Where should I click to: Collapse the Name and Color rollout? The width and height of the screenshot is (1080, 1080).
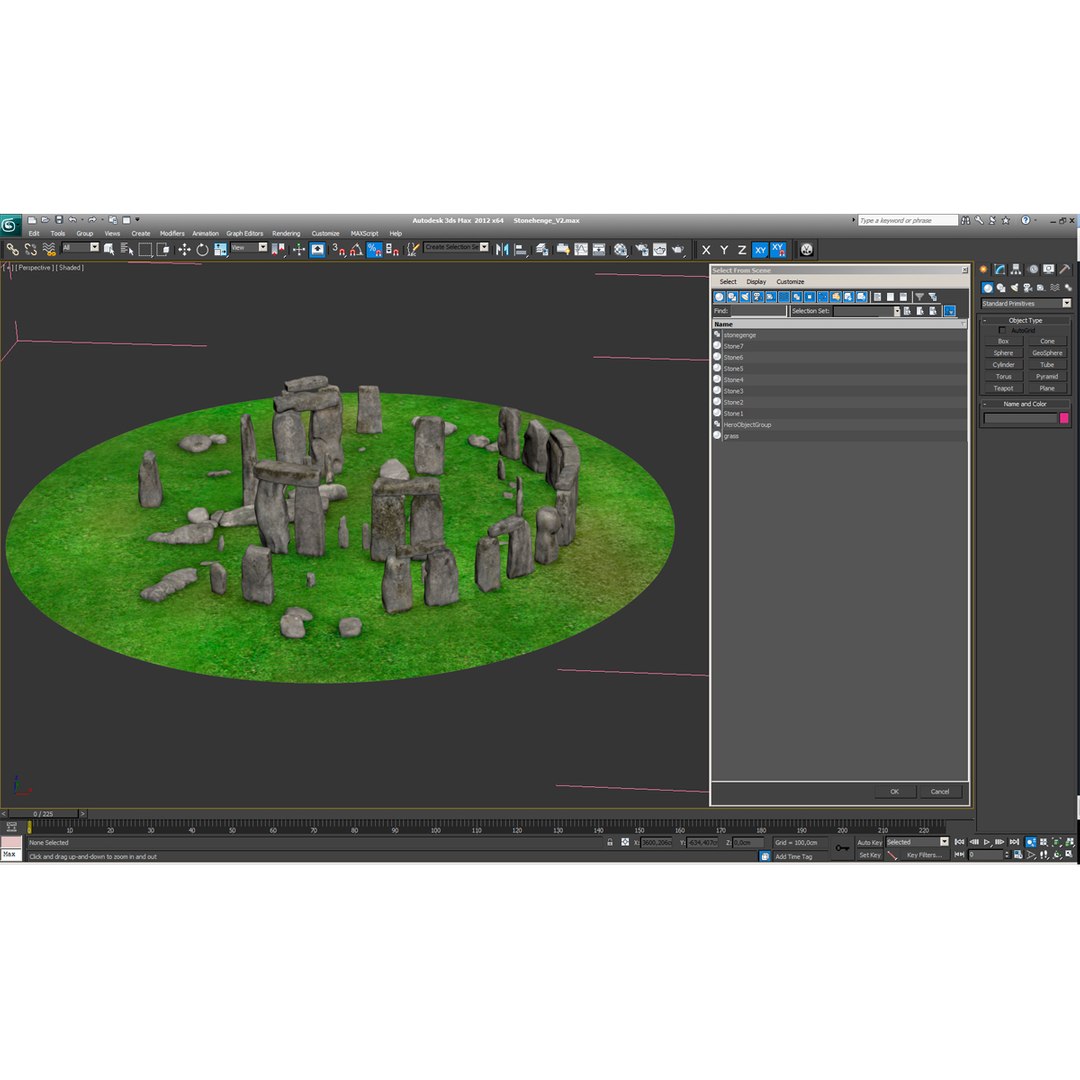tap(1025, 404)
